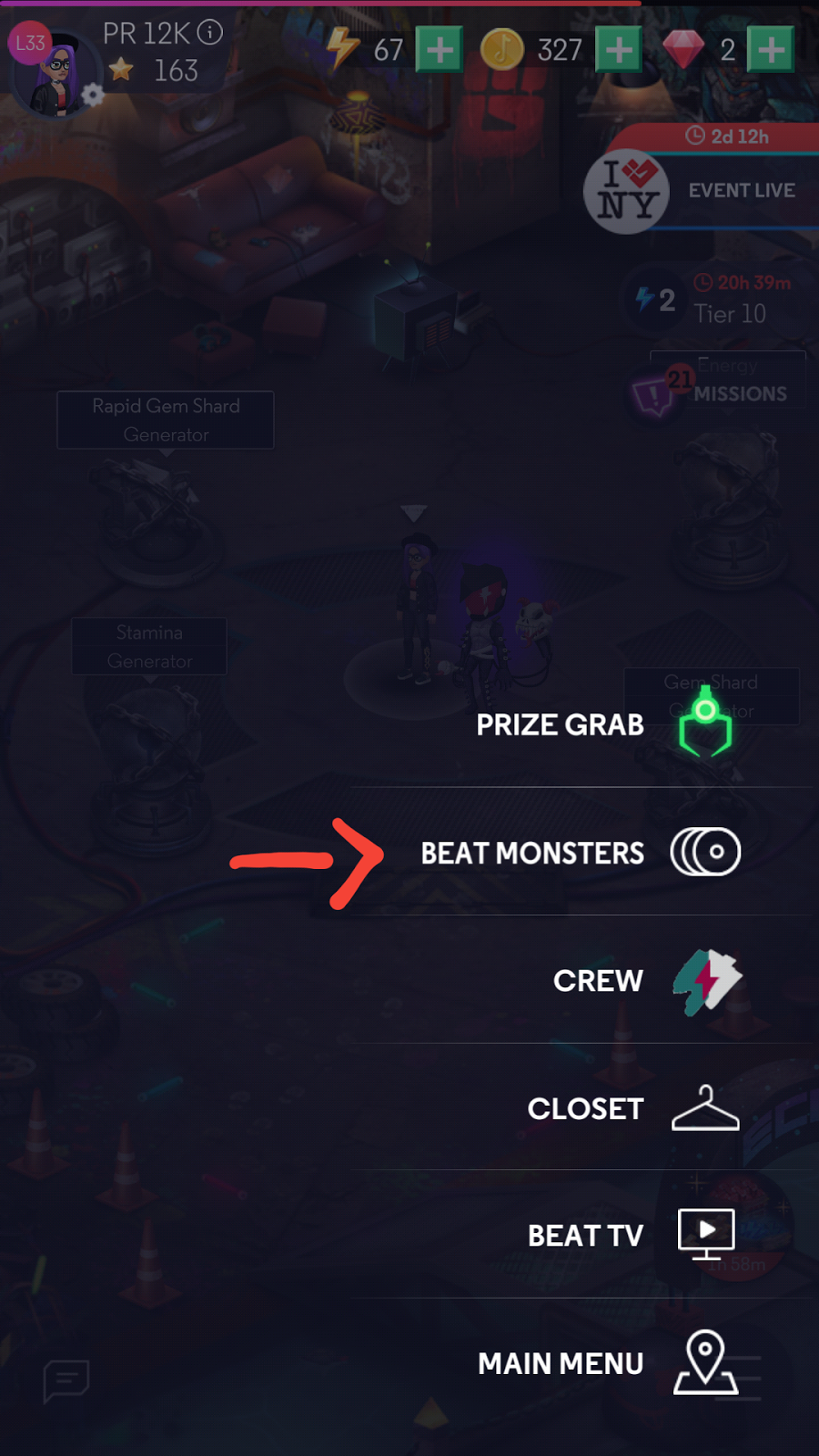Buy gems with plus button

coord(771,49)
